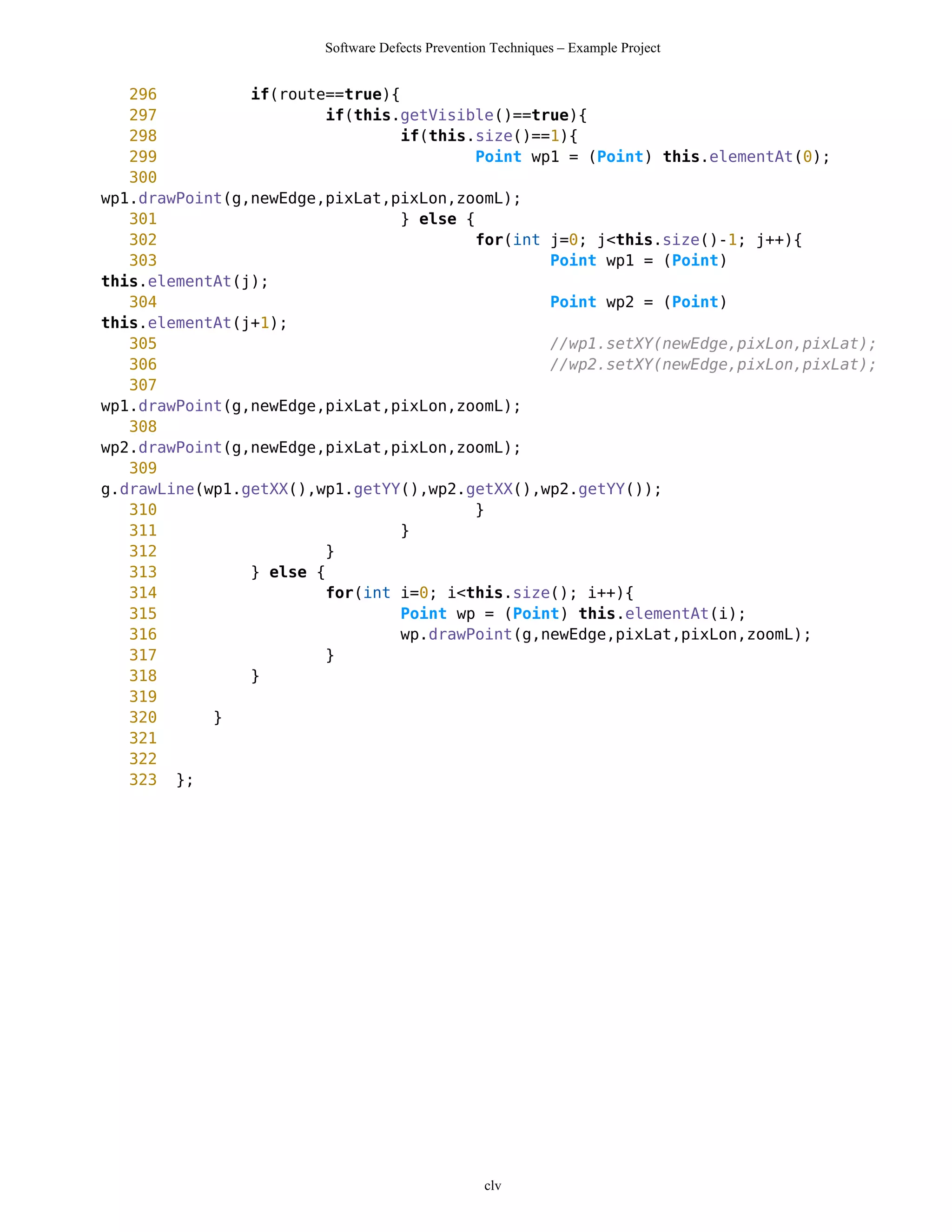Click line number 317

coord(143,655)
